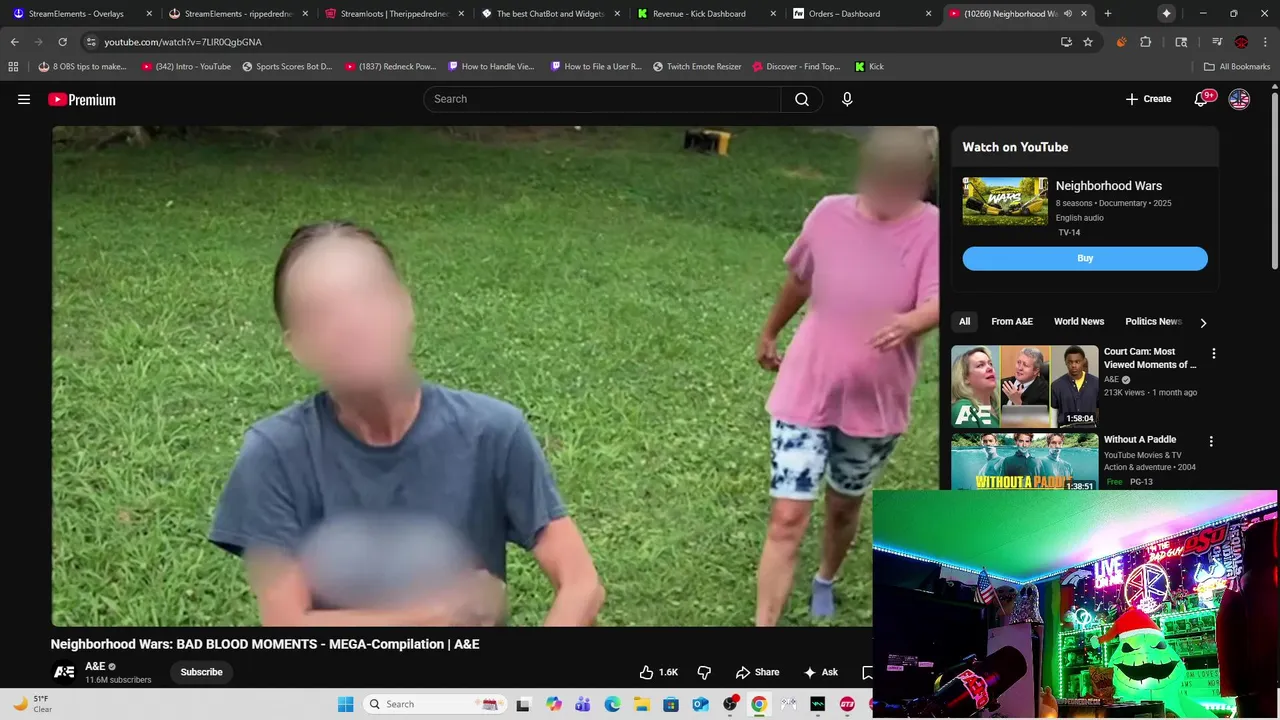
Task: Open the bookmarks apps grid icon
Action: (13, 67)
